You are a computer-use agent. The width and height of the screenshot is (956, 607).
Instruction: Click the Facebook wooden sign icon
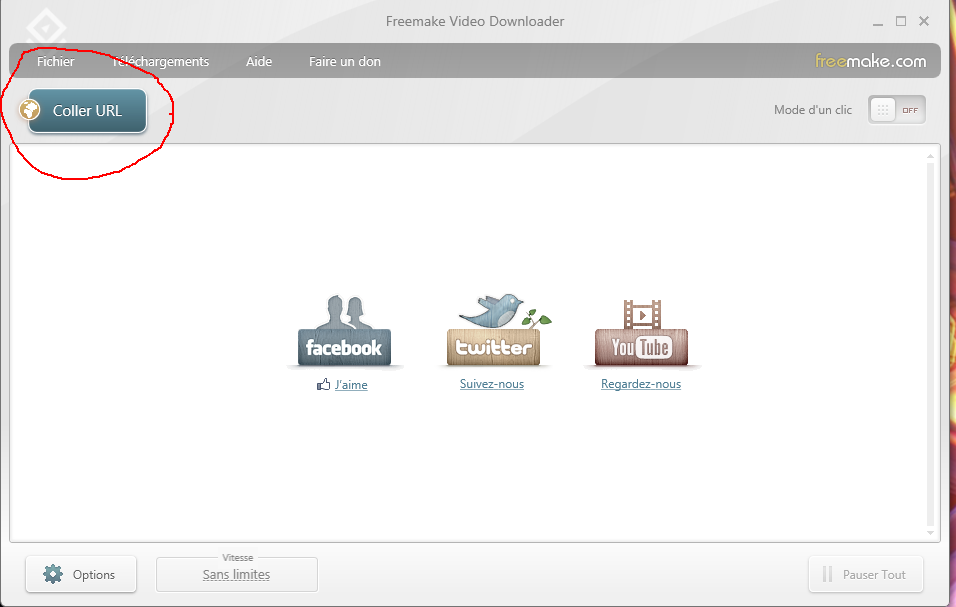[344, 331]
